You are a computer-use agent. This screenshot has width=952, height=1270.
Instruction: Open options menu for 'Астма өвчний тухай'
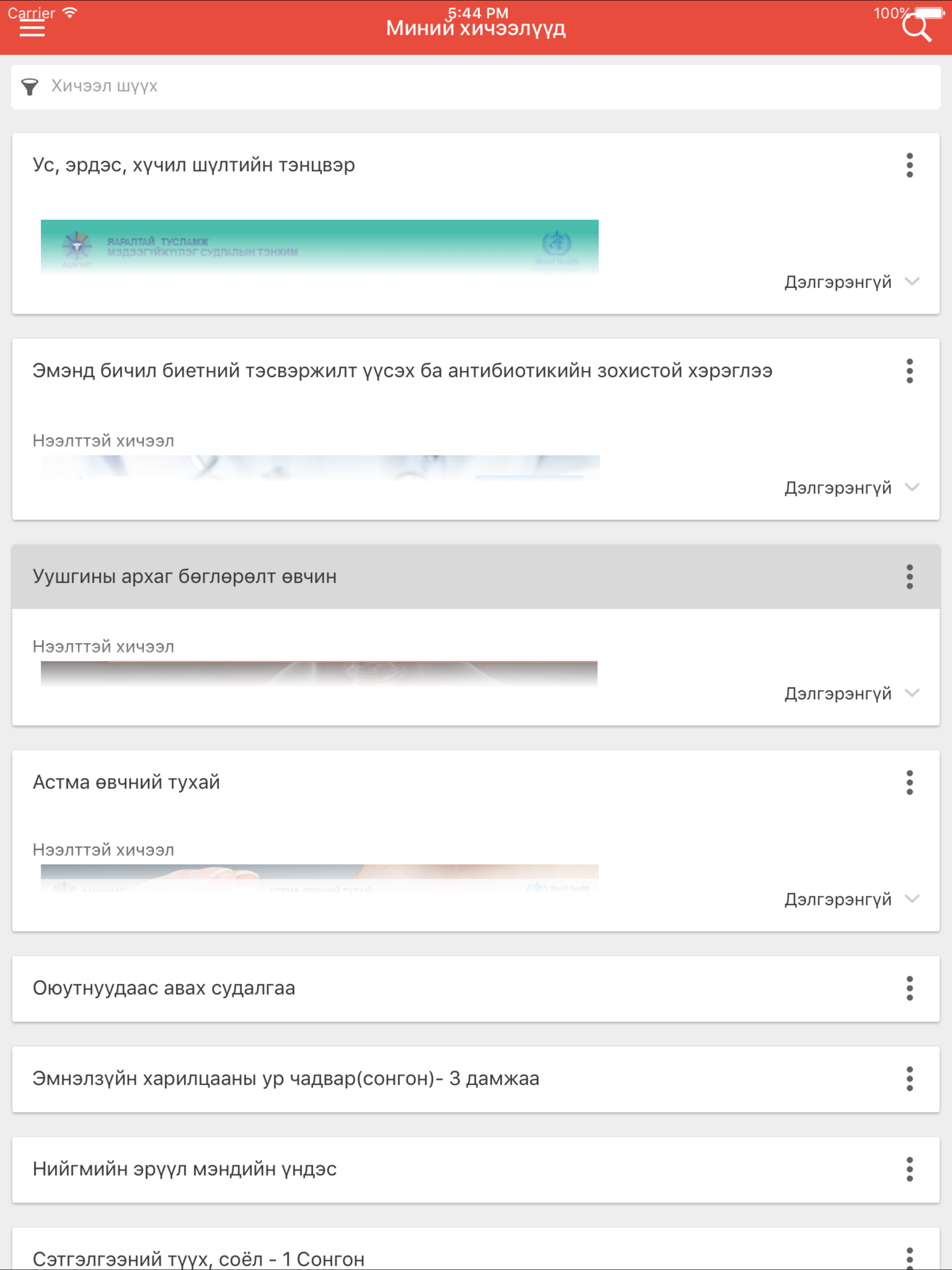click(x=910, y=782)
